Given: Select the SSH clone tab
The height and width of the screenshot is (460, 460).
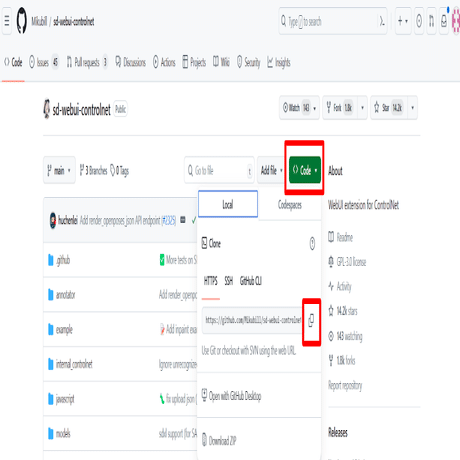Looking at the screenshot, I should 229,281.
